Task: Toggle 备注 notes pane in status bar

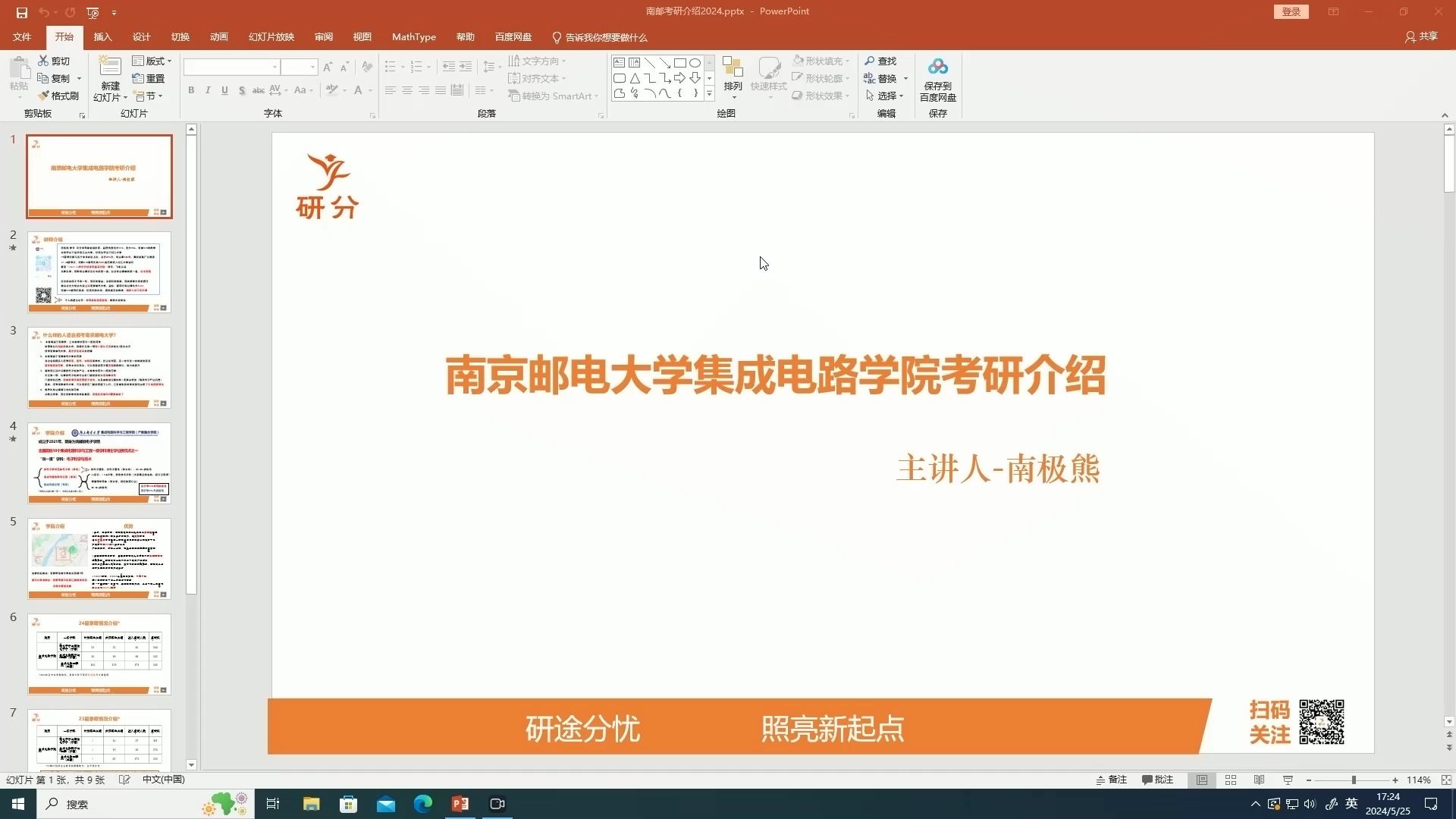Action: pyautogui.click(x=1111, y=780)
